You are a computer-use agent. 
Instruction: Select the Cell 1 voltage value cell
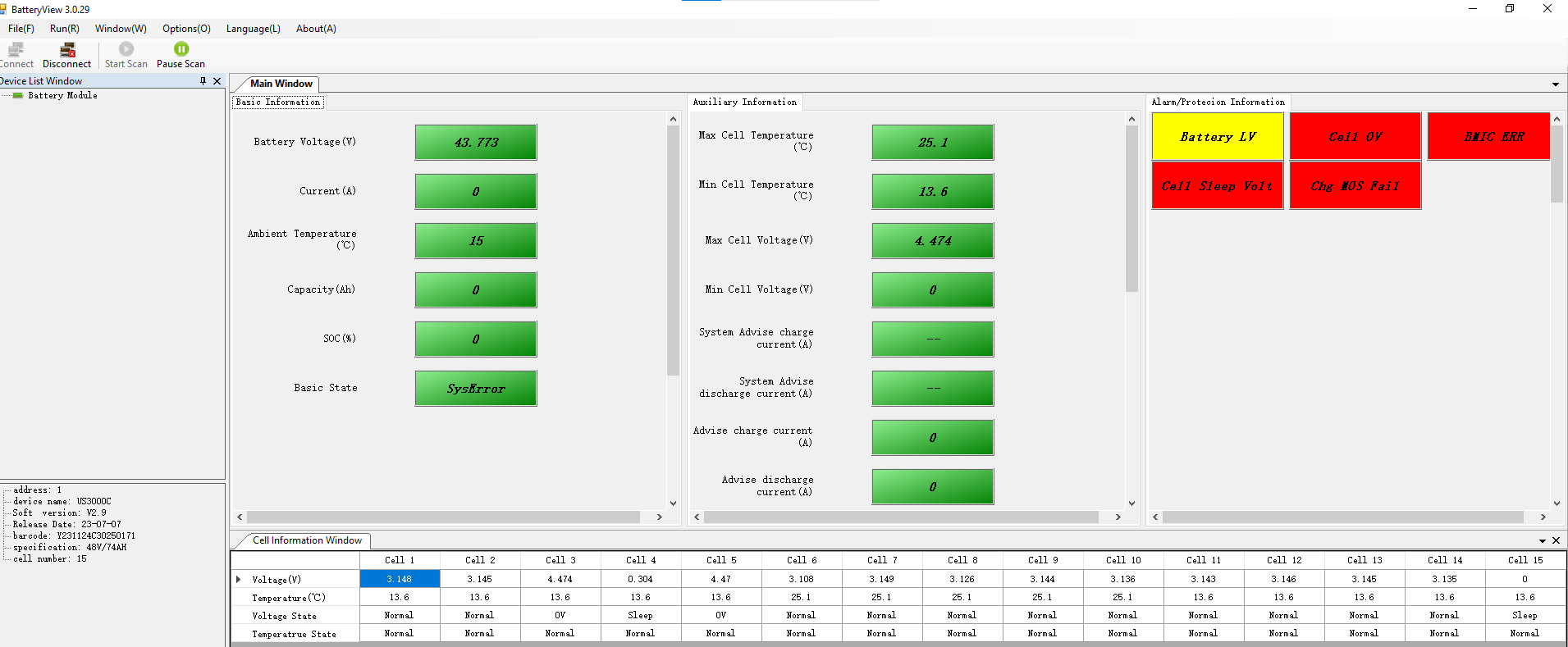400,579
